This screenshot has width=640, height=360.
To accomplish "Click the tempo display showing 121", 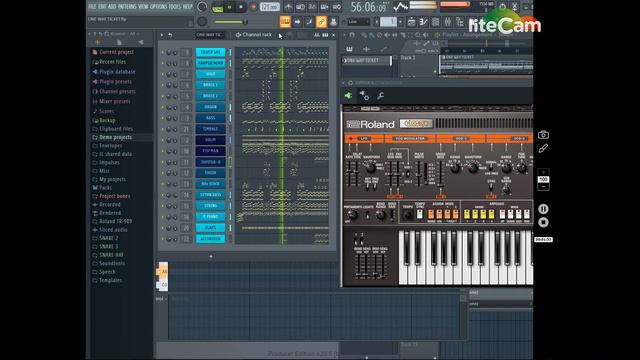I will pos(269,7).
